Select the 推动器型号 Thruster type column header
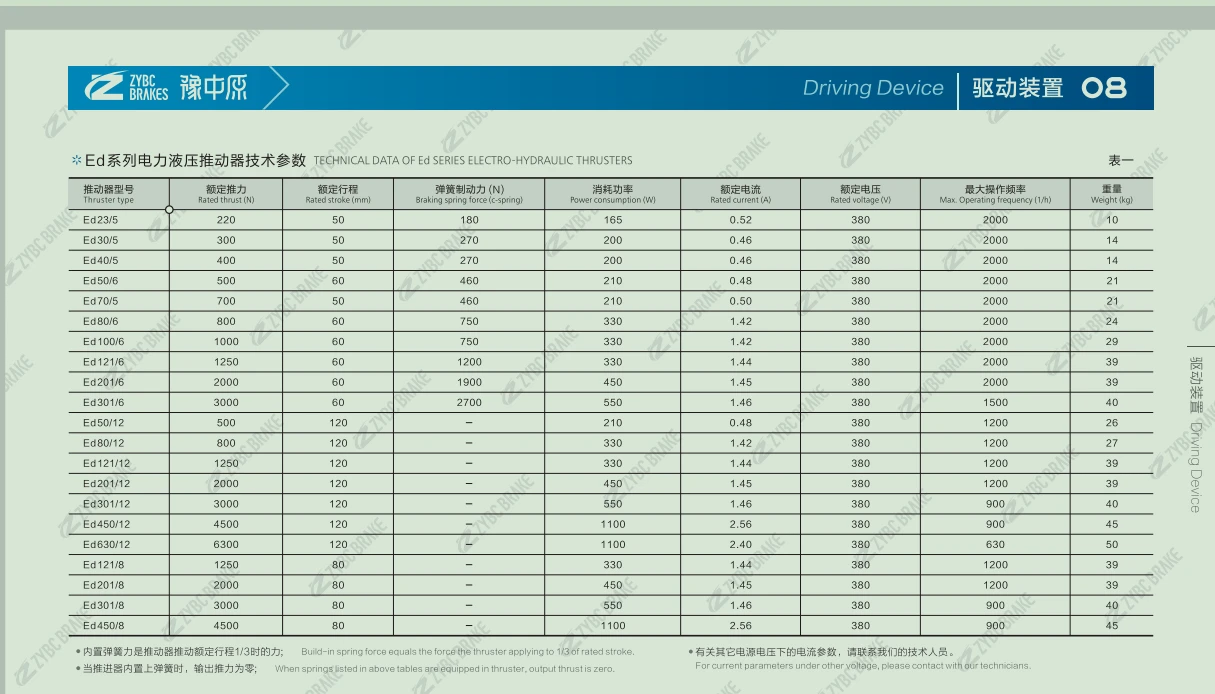The height and width of the screenshot is (694, 1215). [x=109, y=194]
